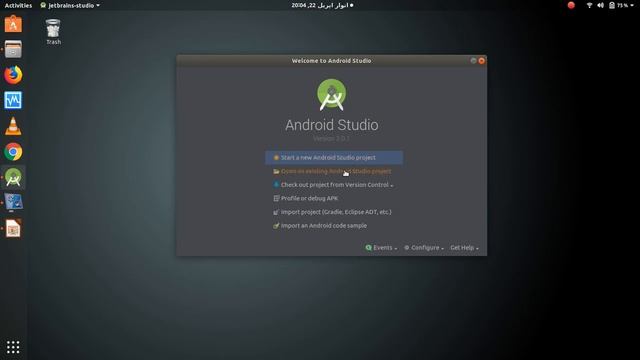Open the Events dropdown
The height and width of the screenshot is (360, 640).
(381, 248)
